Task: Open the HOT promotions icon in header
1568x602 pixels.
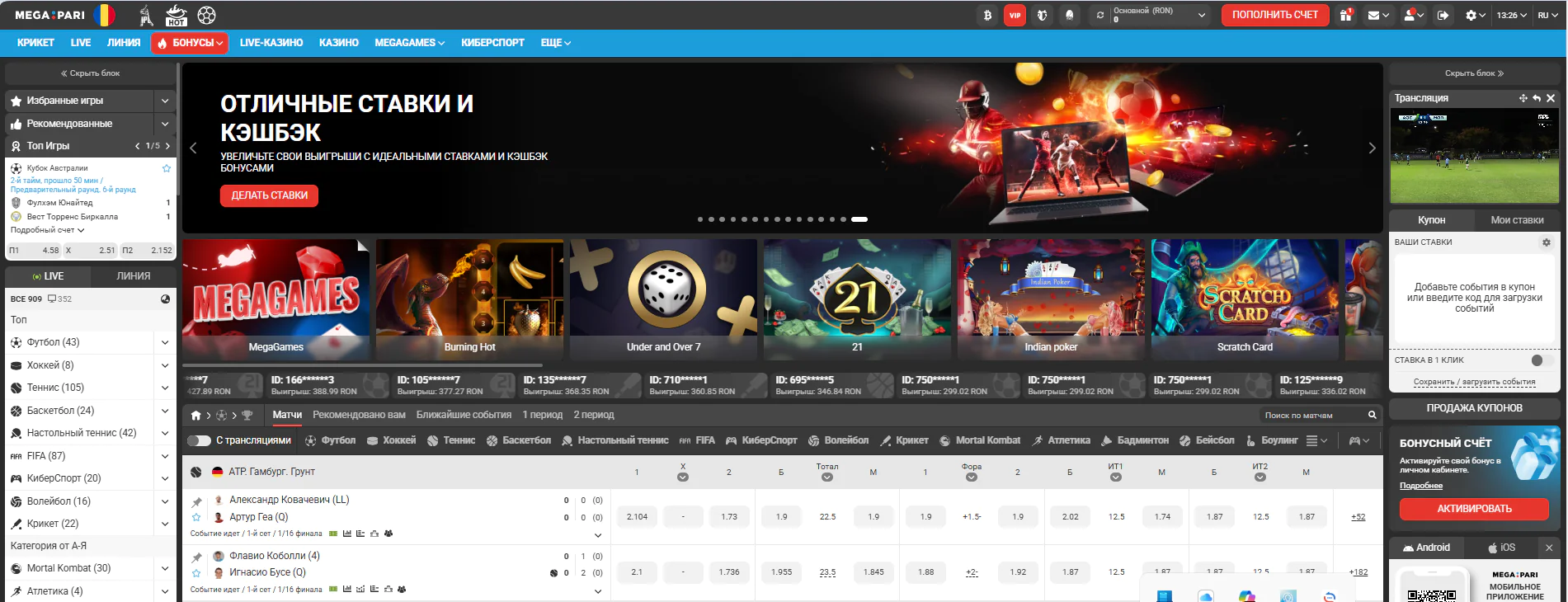Action: pyautogui.click(x=177, y=15)
